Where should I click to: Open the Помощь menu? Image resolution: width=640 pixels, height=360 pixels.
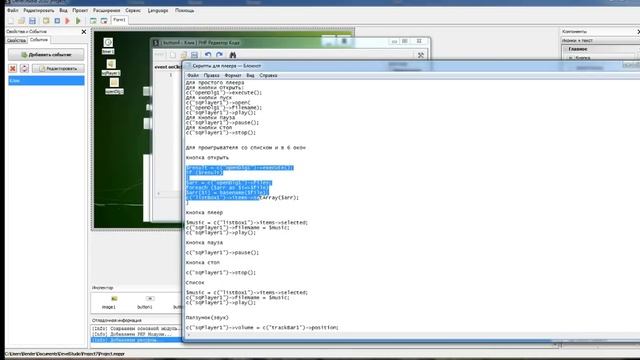pos(184,10)
